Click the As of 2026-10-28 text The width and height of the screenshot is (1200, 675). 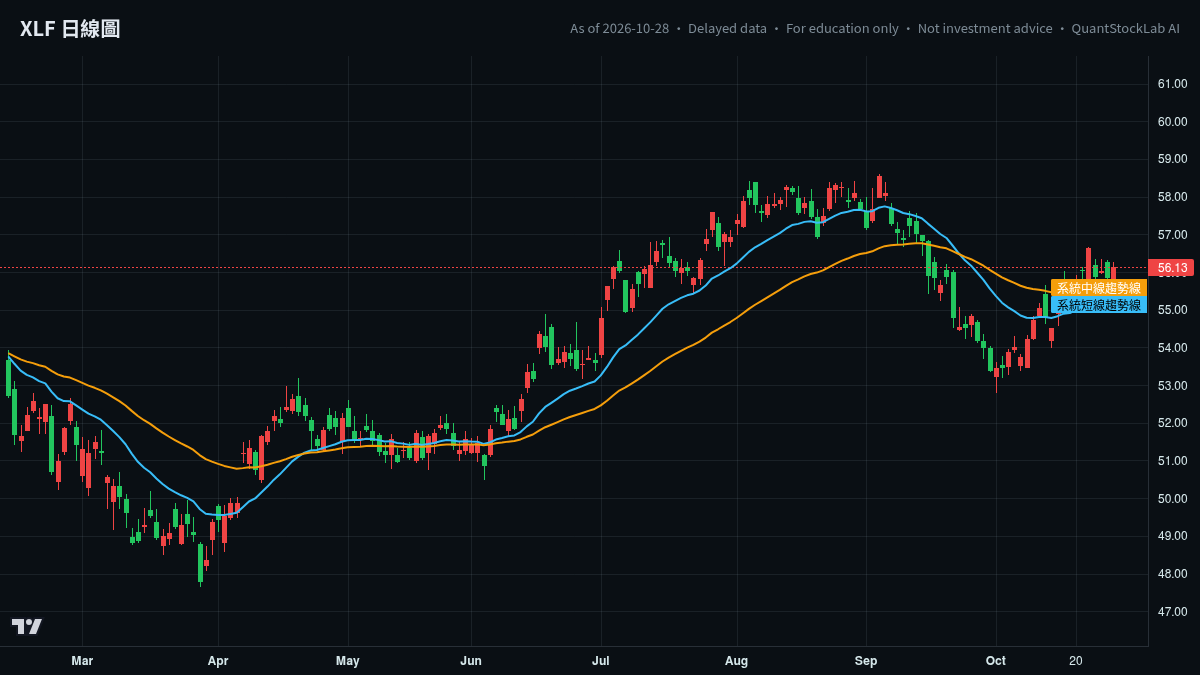(619, 29)
